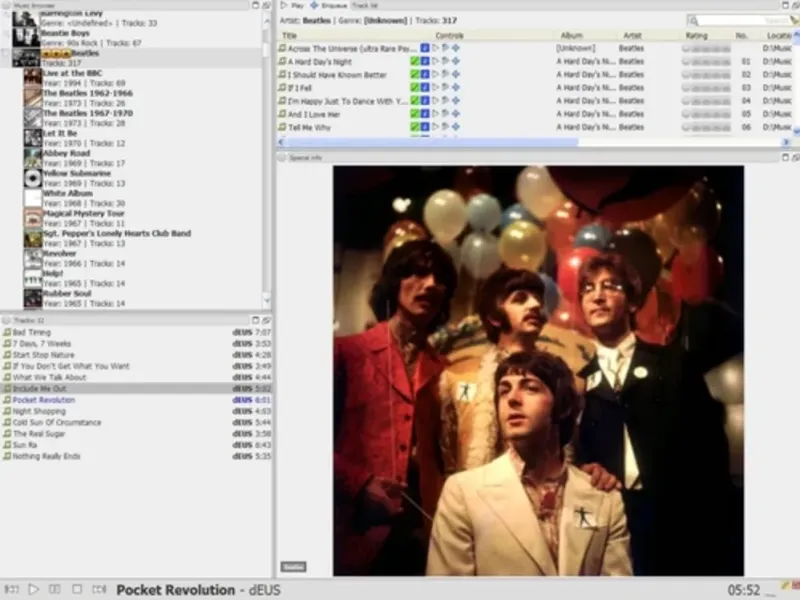Enqueue 'A Hard Day's Night' with diamond icon

[456, 61]
